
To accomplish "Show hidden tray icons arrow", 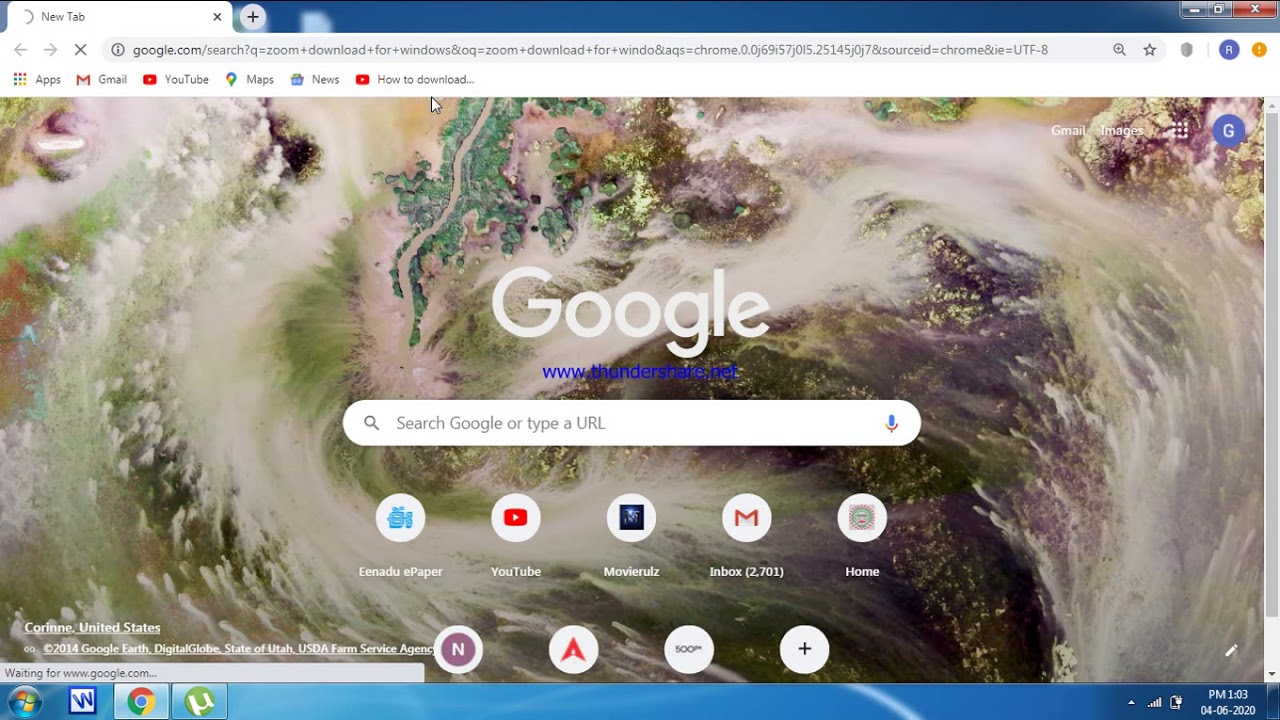I will pyautogui.click(x=1131, y=703).
